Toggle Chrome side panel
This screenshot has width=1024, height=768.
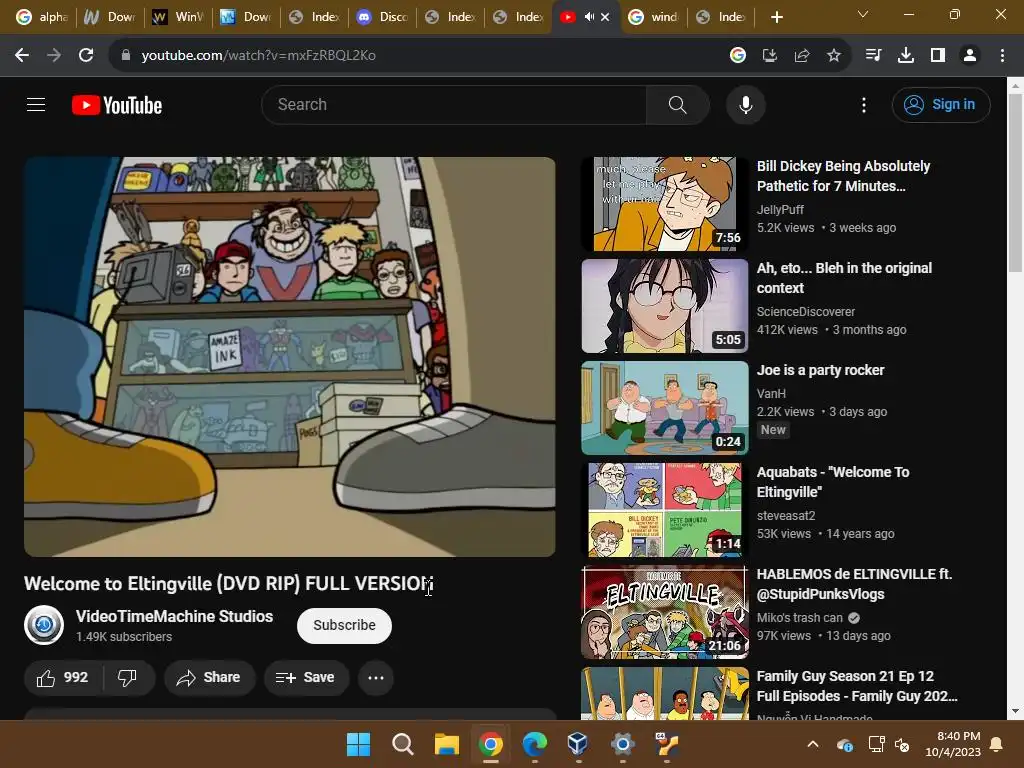[938, 56]
